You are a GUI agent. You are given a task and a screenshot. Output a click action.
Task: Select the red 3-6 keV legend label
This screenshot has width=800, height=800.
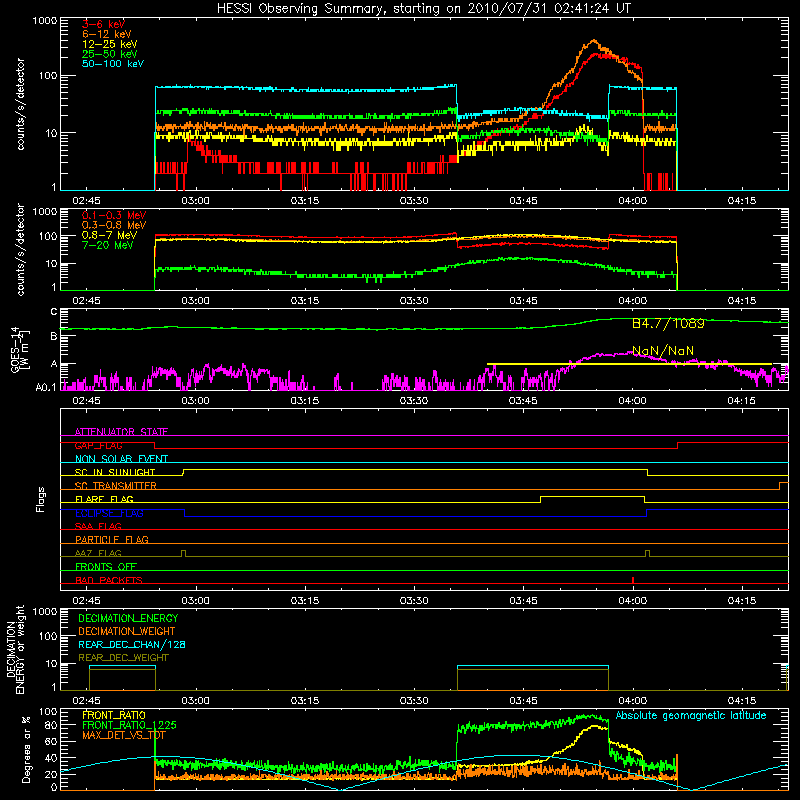coord(104,24)
